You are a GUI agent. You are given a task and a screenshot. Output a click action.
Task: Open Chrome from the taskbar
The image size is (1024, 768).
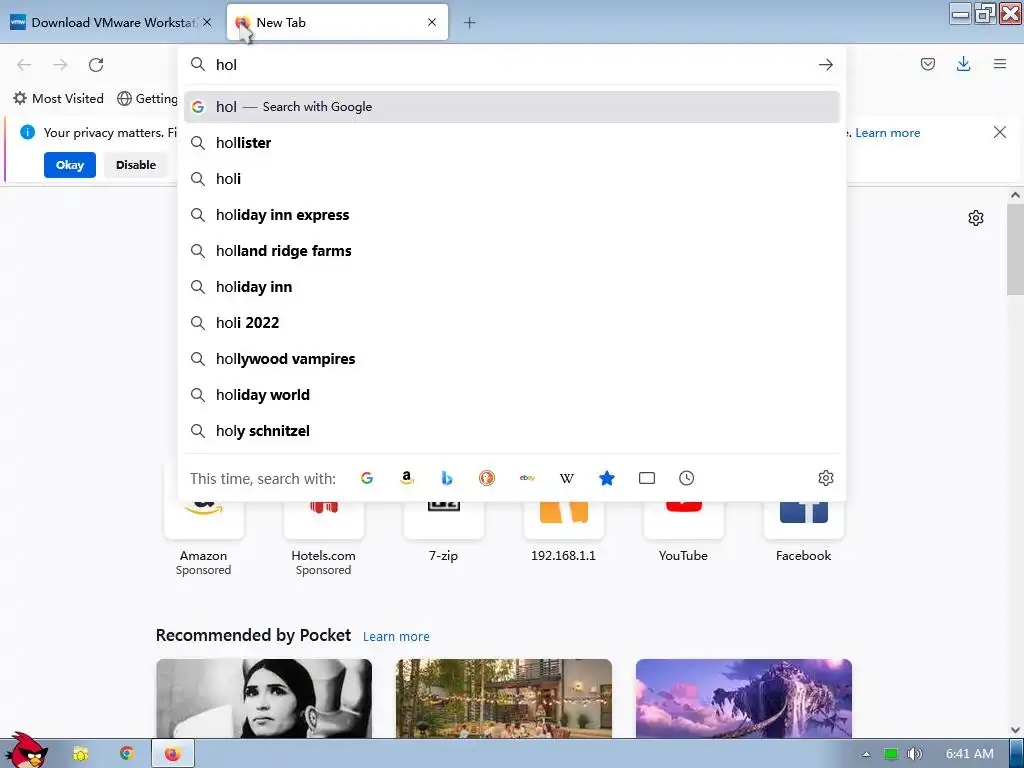click(x=127, y=754)
